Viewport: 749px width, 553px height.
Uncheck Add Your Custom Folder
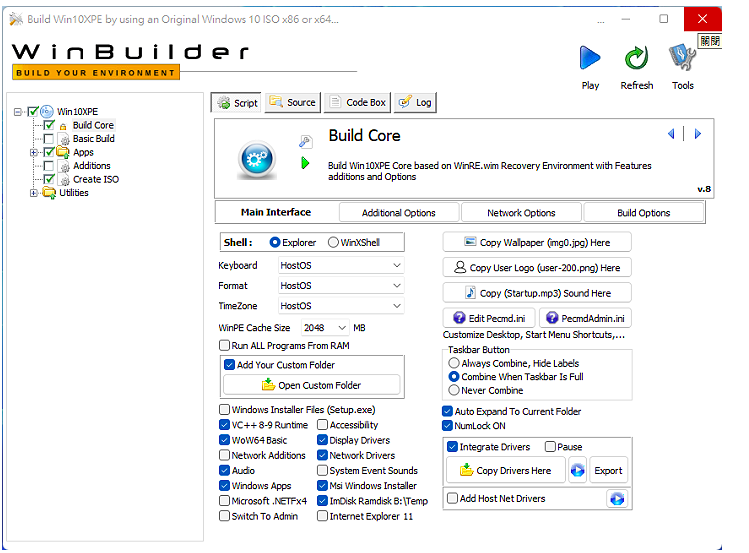tap(229, 365)
